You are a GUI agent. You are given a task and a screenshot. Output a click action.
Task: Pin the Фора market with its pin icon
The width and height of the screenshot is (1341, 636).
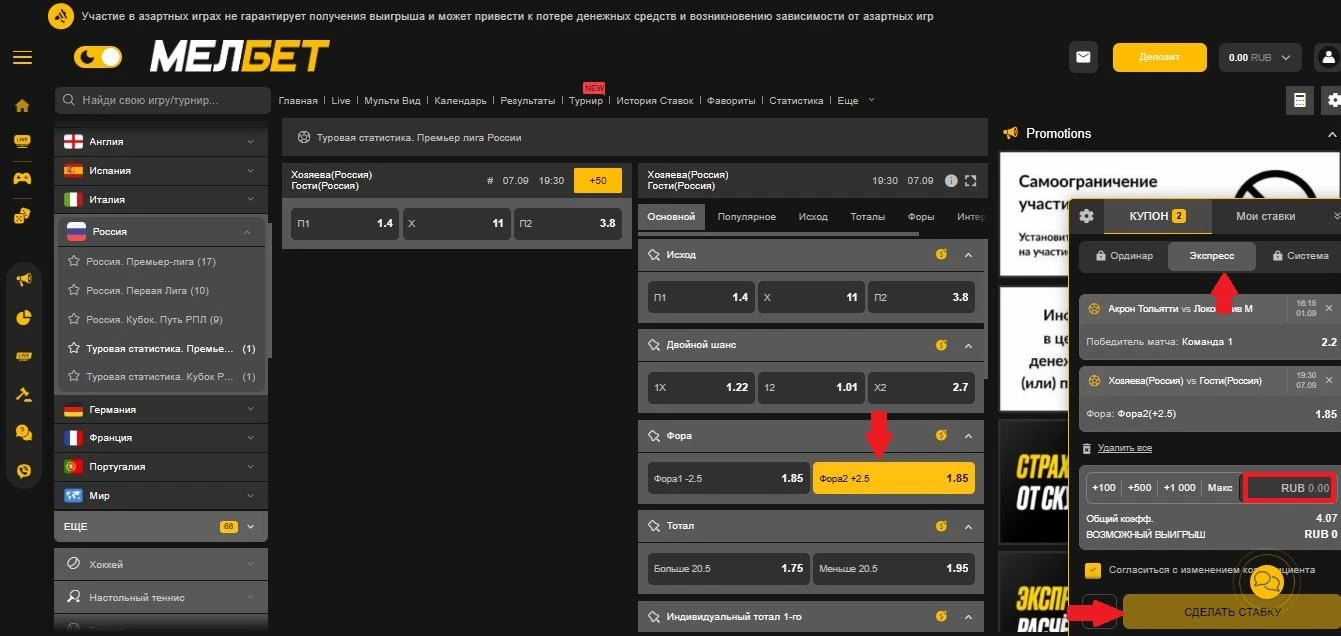[655, 436]
